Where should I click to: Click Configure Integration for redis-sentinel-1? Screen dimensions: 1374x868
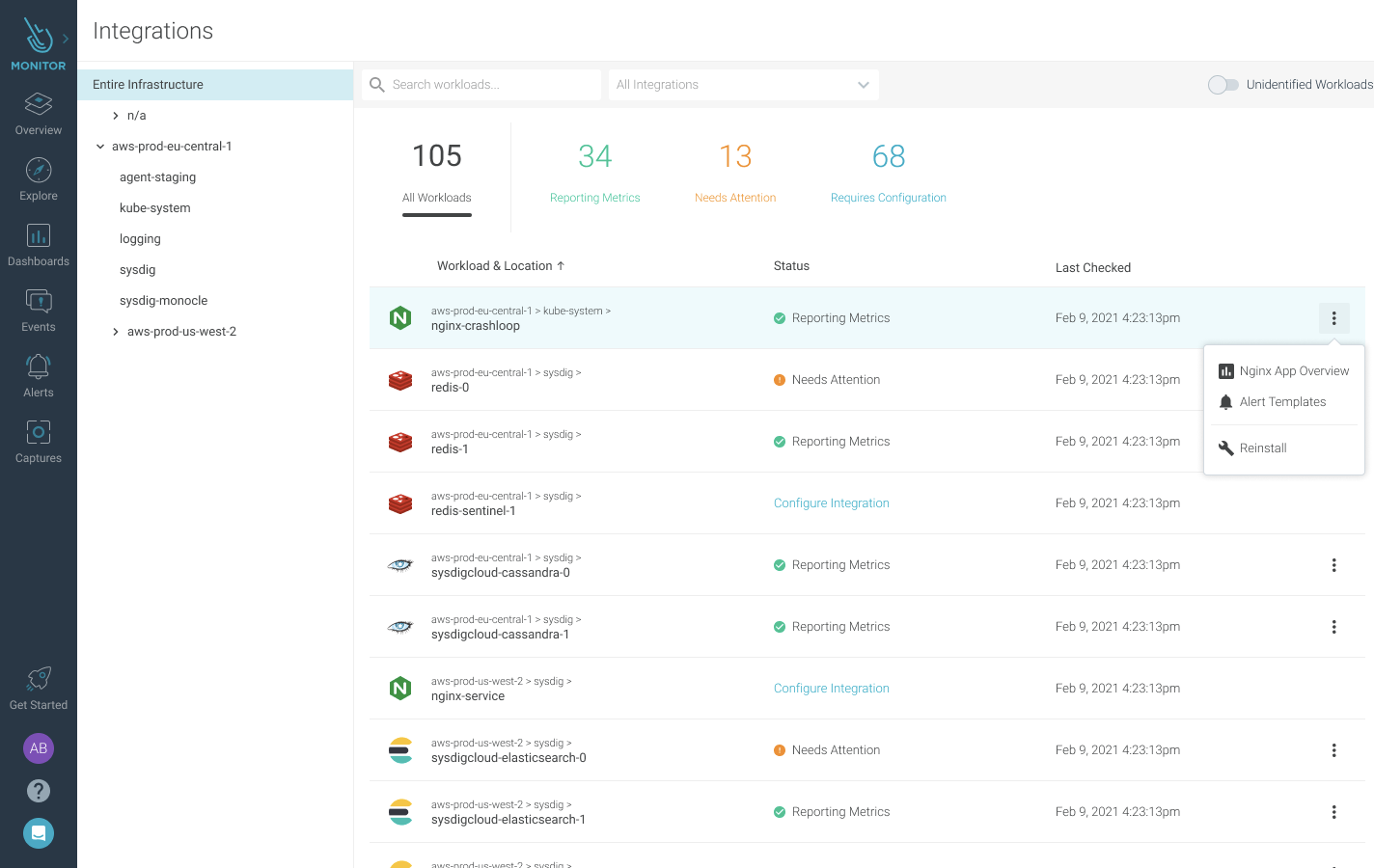pos(831,502)
